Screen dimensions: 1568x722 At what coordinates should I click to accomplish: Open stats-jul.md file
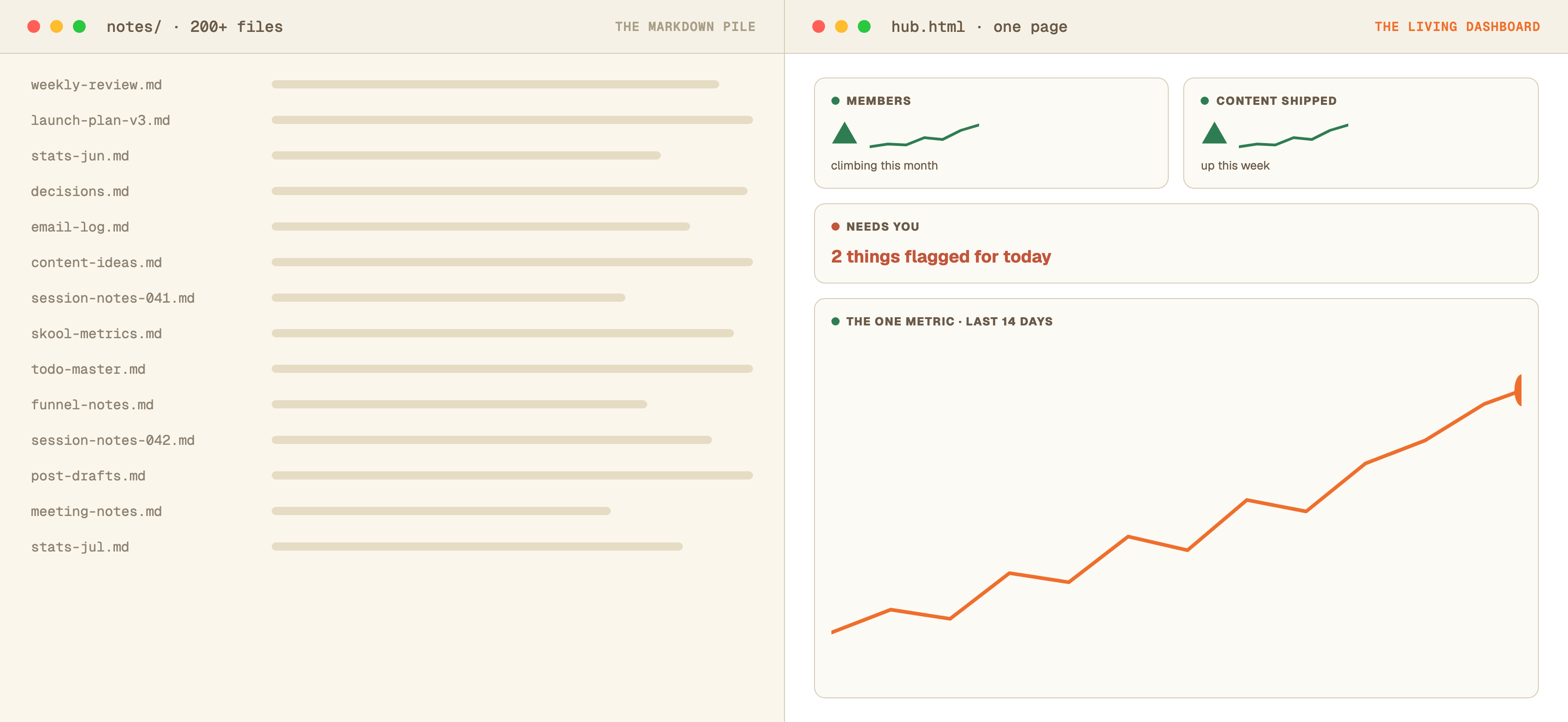coord(80,547)
